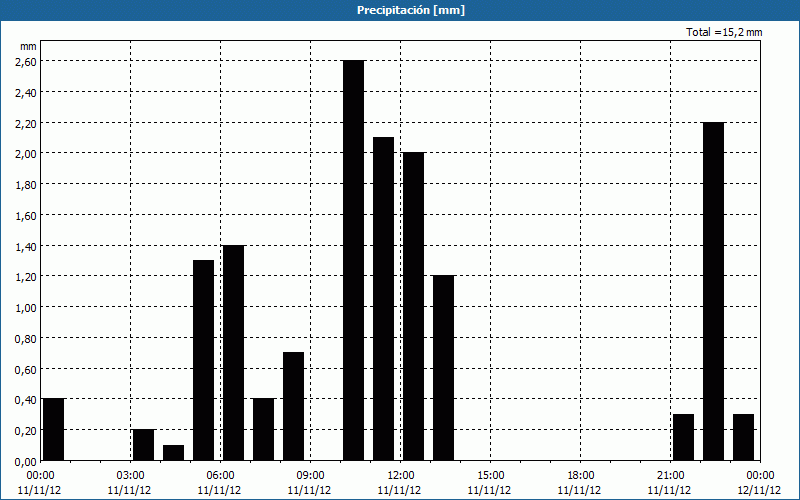The image size is (800, 500).
Task: Select the bar reaching 2,20 mm
Action: (713, 291)
